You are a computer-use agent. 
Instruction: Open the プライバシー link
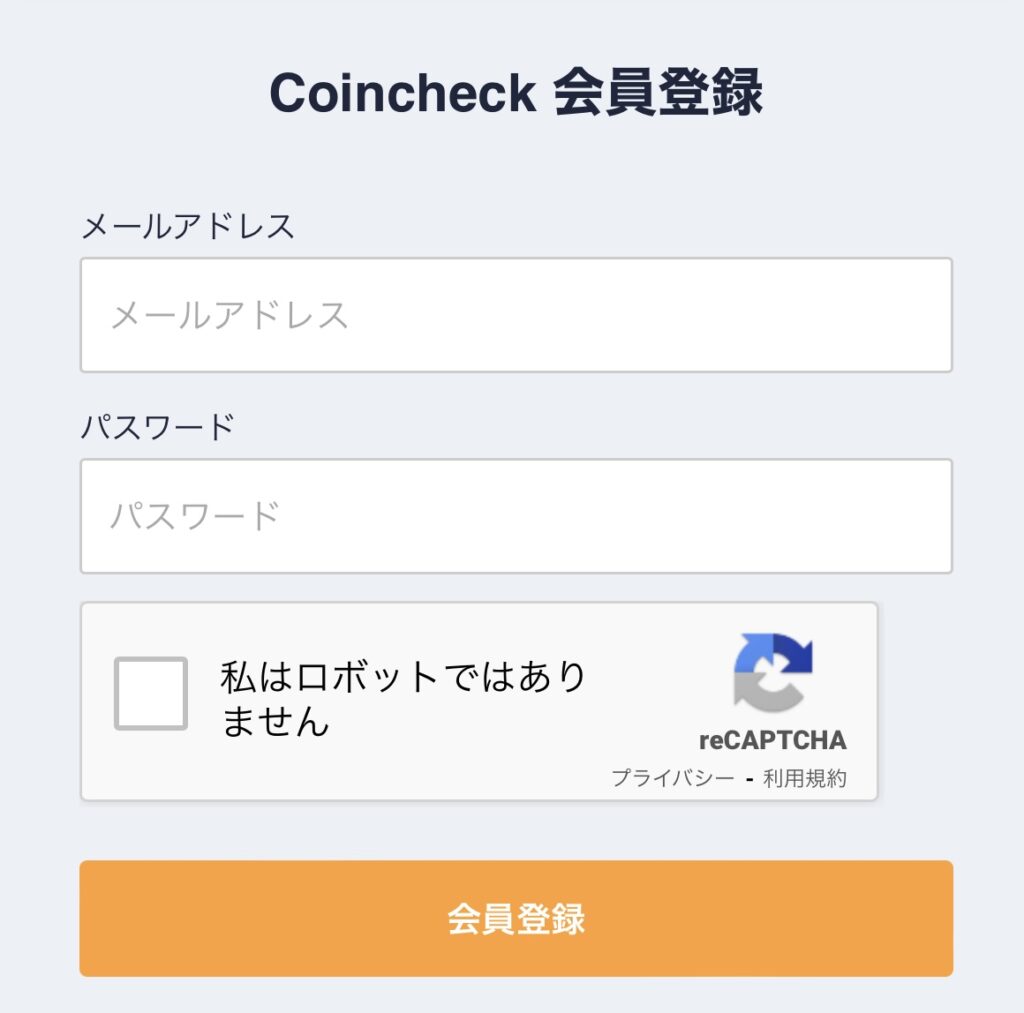672,779
